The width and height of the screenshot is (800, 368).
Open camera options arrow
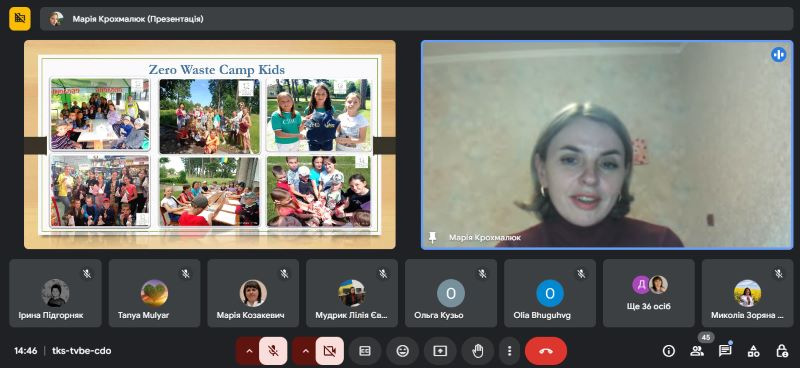[305, 351]
